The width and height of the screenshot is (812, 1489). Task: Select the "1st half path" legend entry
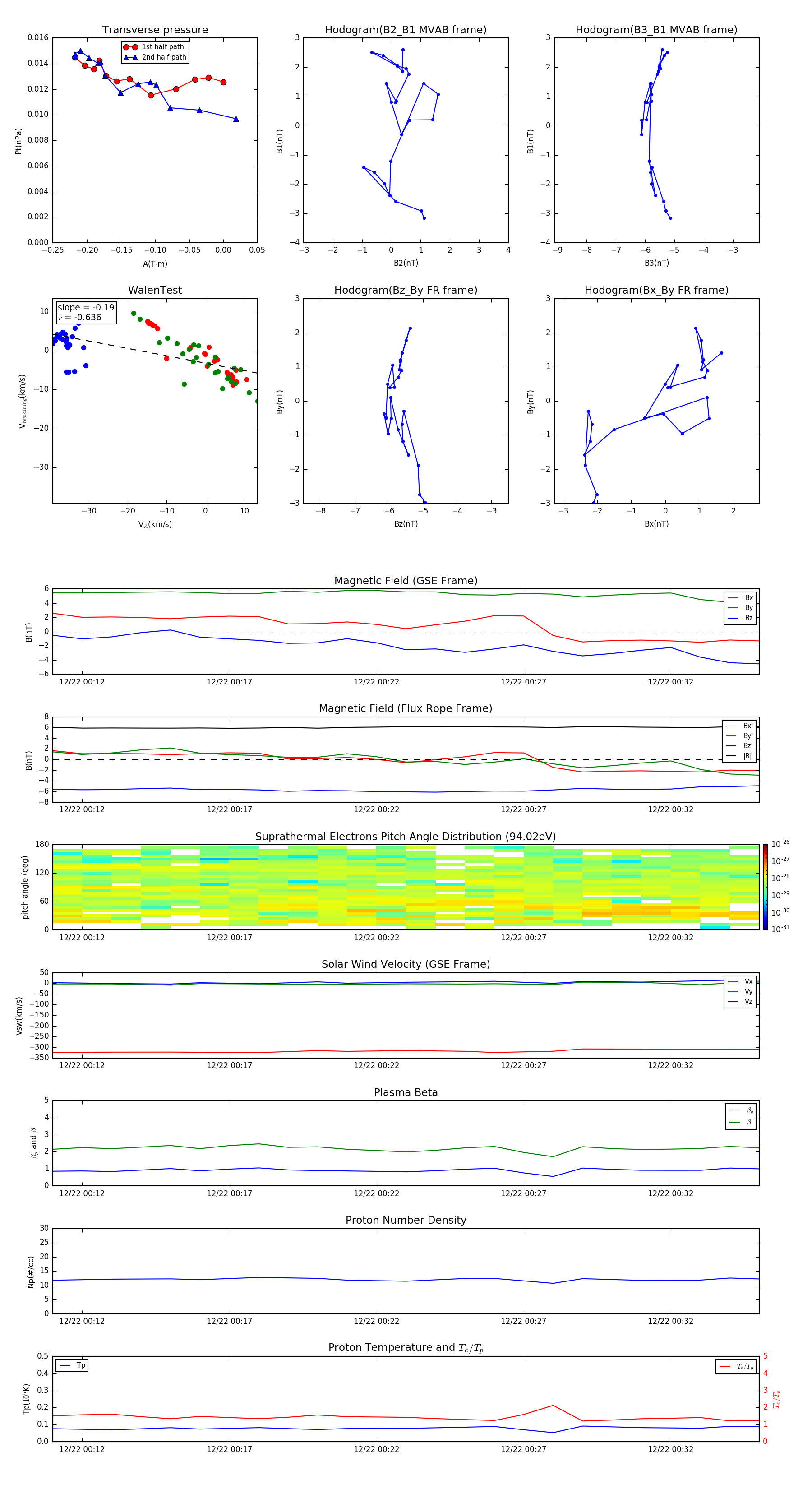[x=154, y=47]
